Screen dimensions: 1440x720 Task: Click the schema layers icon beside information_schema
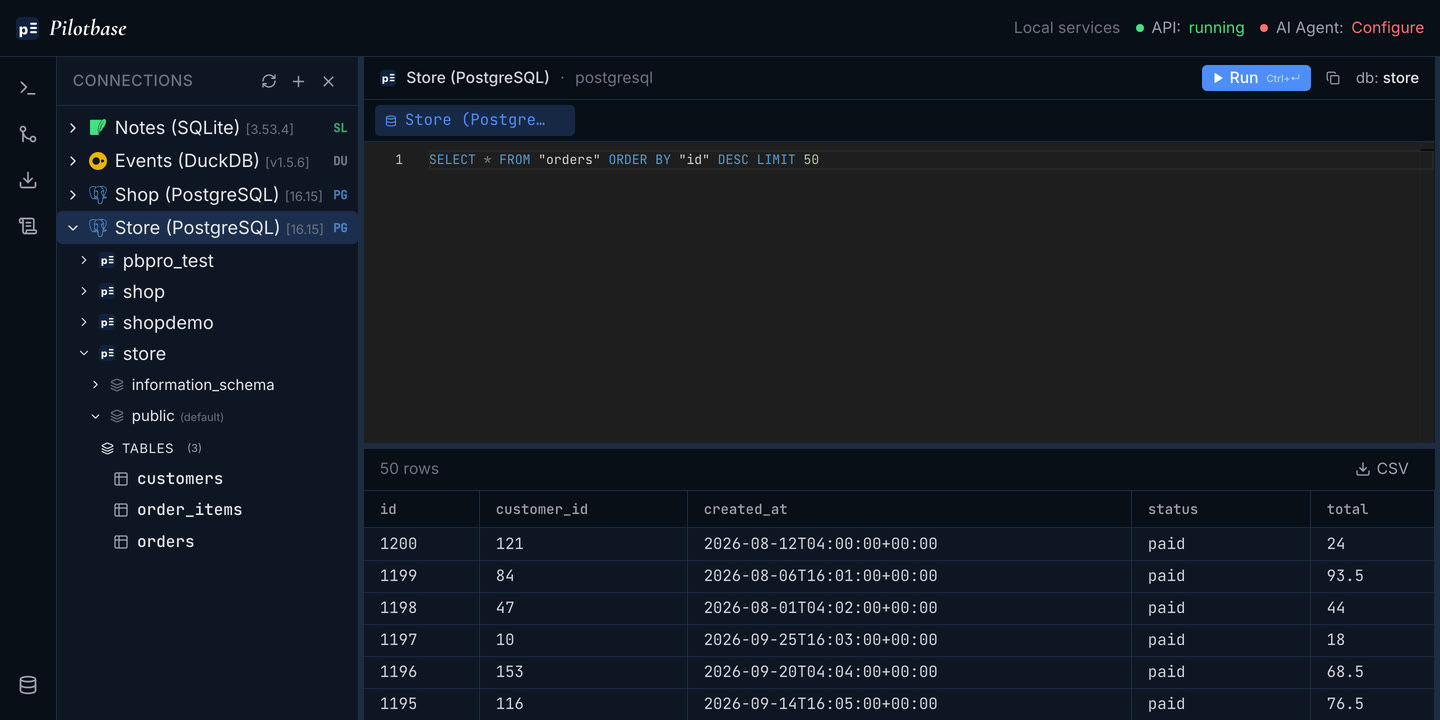[x=117, y=385]
